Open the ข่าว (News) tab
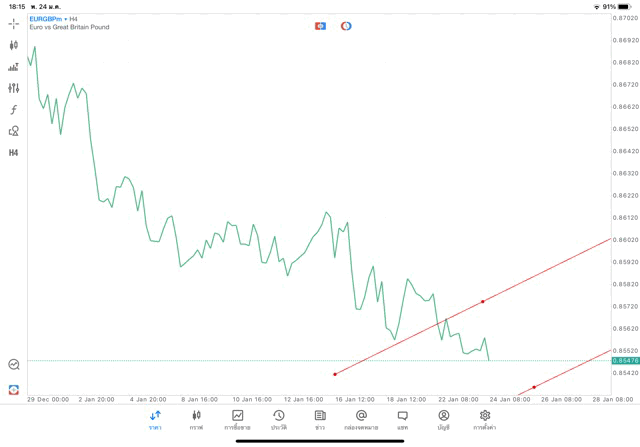Viewport: 640px width, 447px height. coord(320,420)
